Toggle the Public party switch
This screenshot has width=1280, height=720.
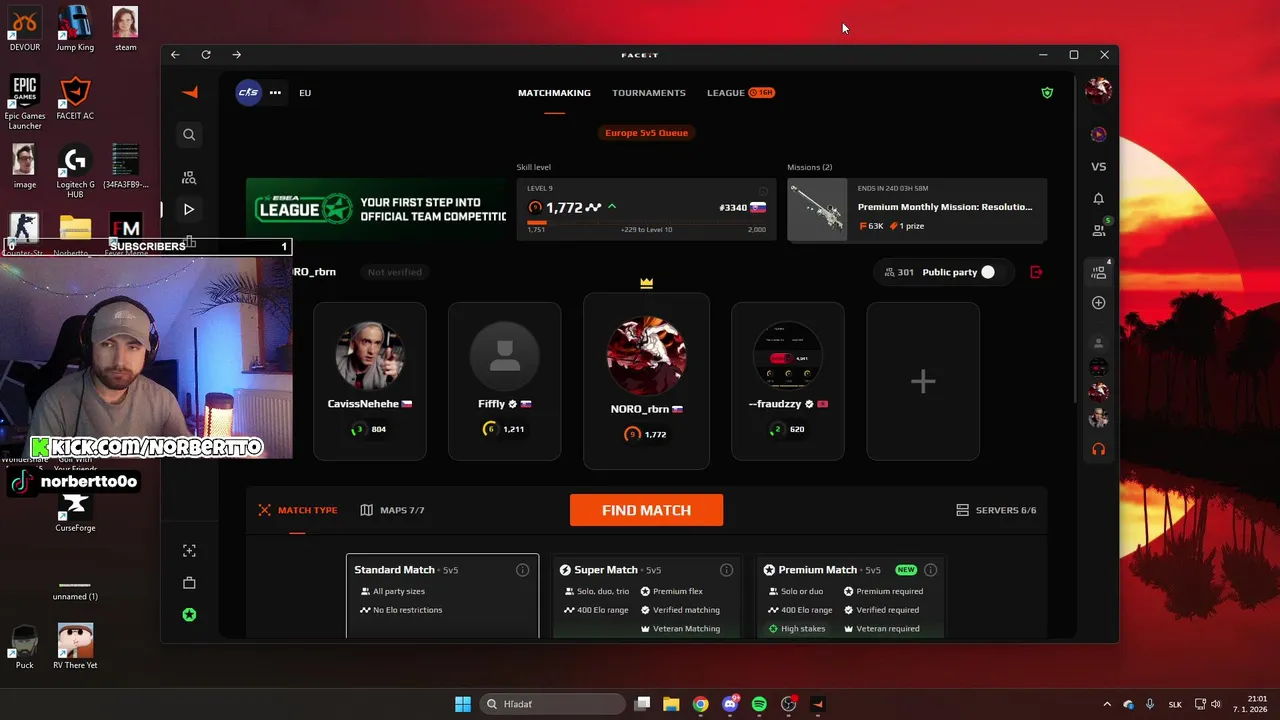(x=988, y=272)
